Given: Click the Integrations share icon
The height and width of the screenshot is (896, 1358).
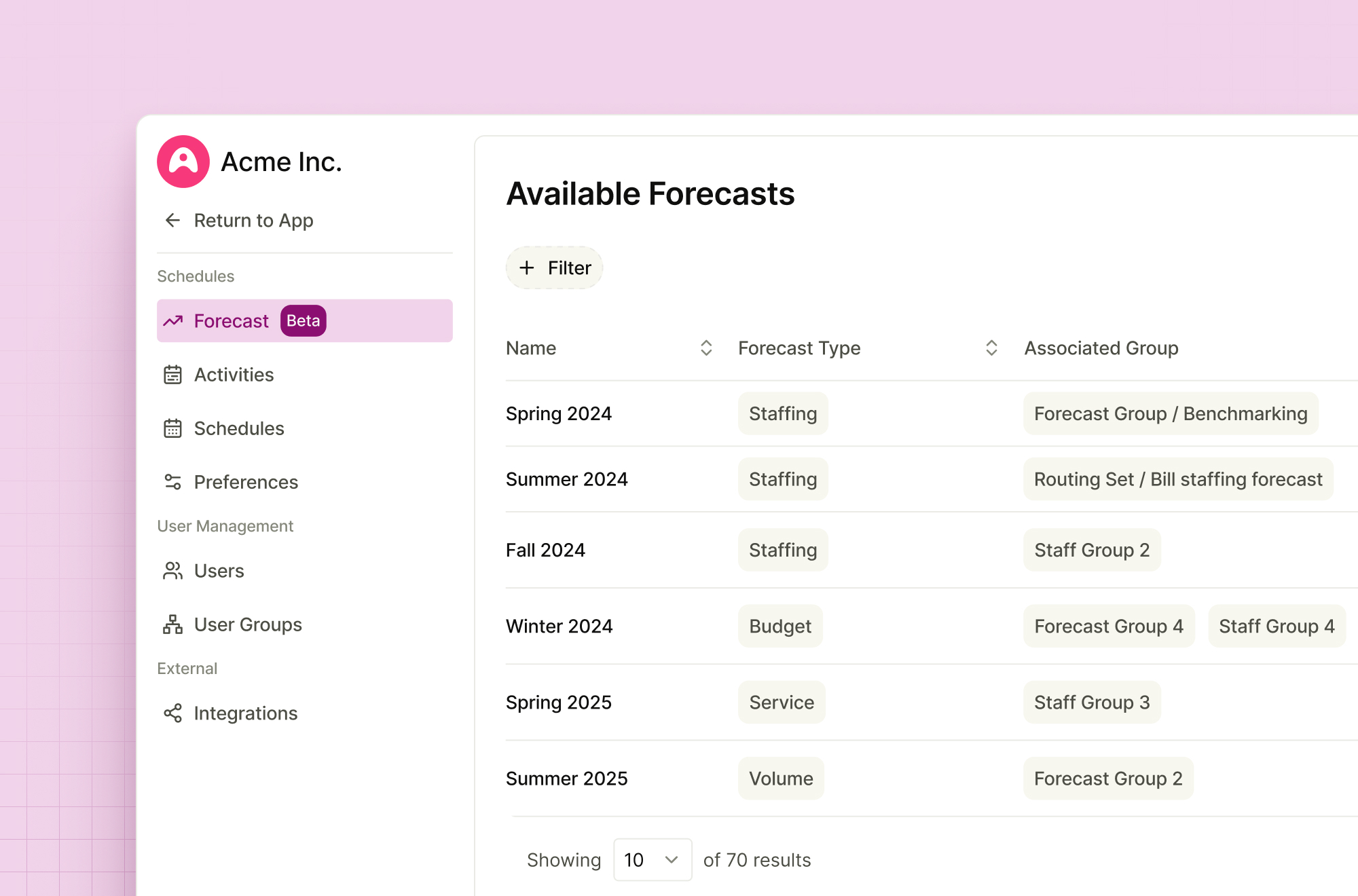Looking at the screenshot, I should [172, 713].
